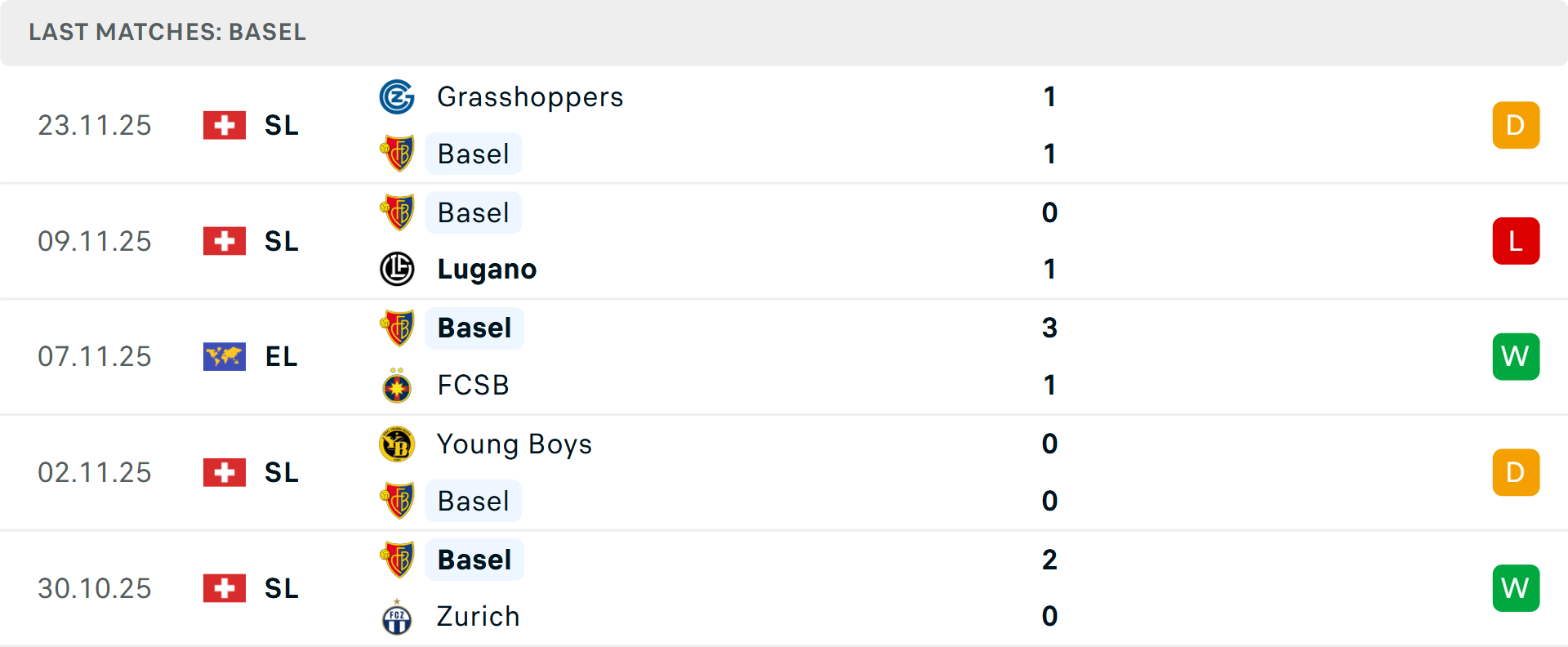
Task: Open the draw badge for the Grasshoppers match
Action: point(1516,125)
